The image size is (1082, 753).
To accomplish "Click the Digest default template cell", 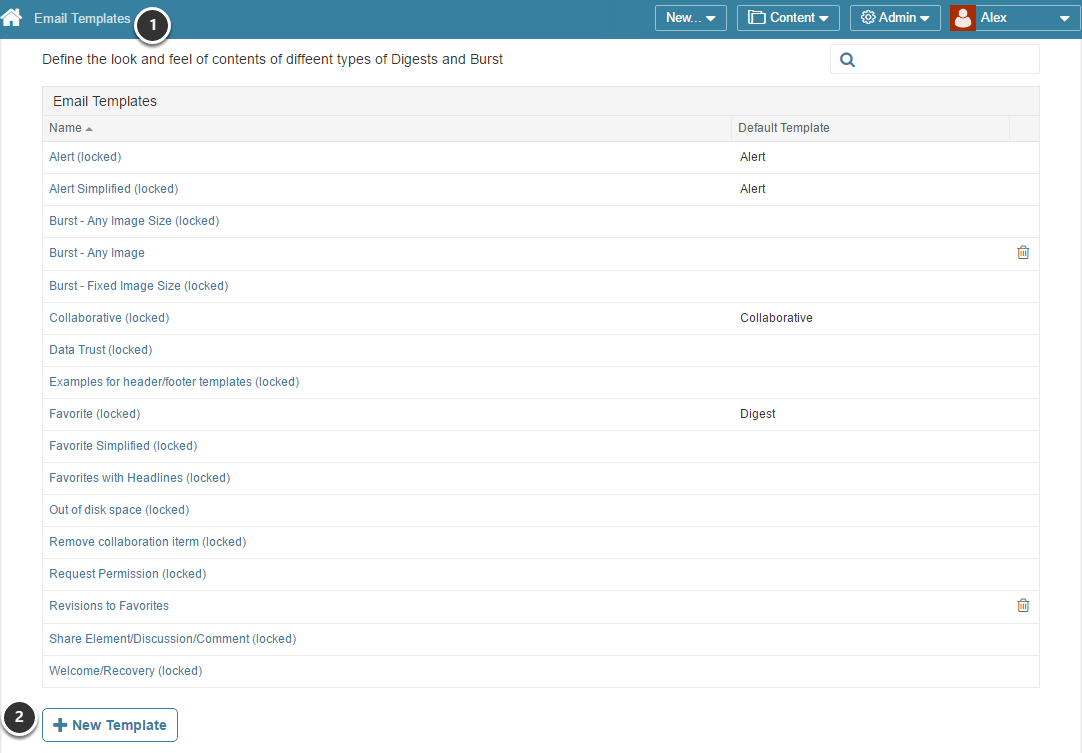I will point(758,413).
